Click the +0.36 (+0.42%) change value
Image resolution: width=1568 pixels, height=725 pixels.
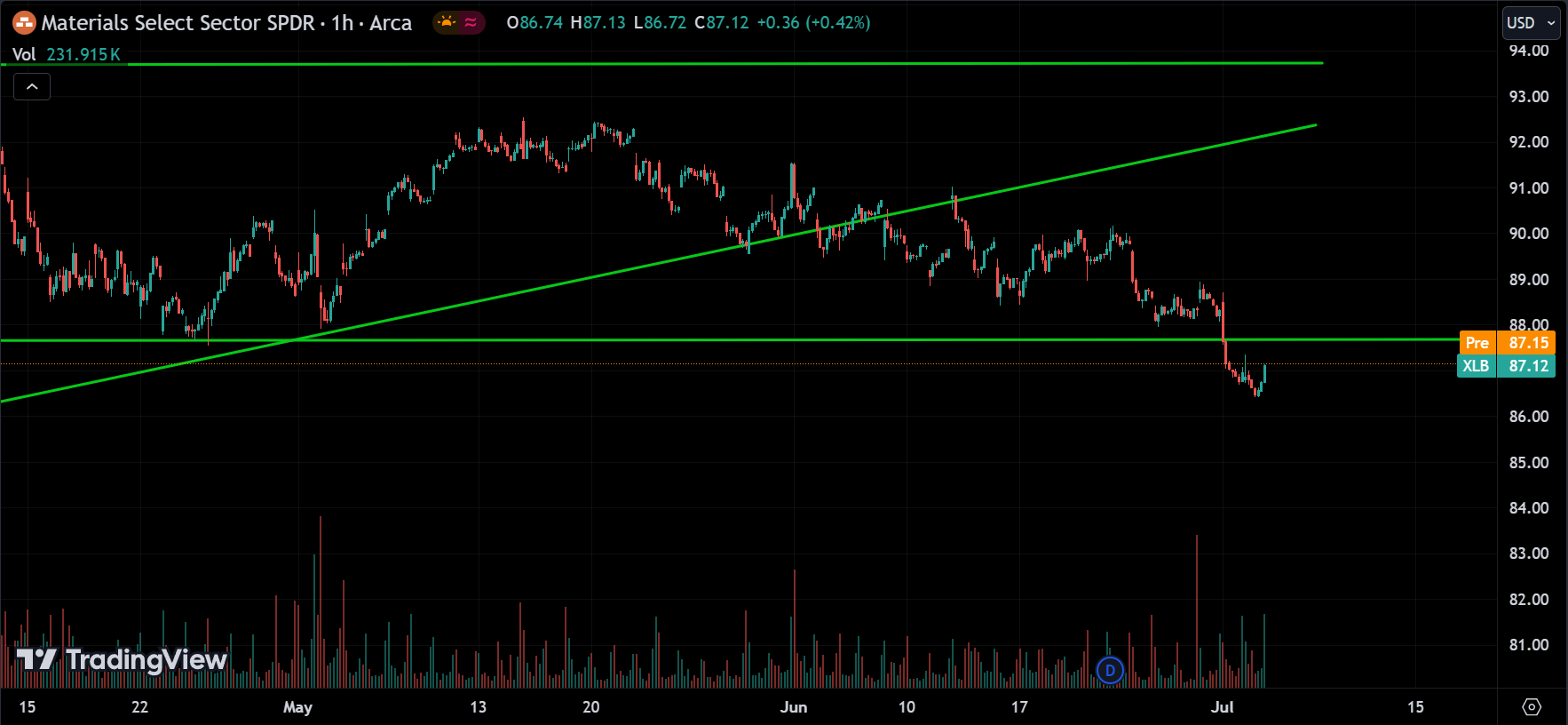click(813, 22)
